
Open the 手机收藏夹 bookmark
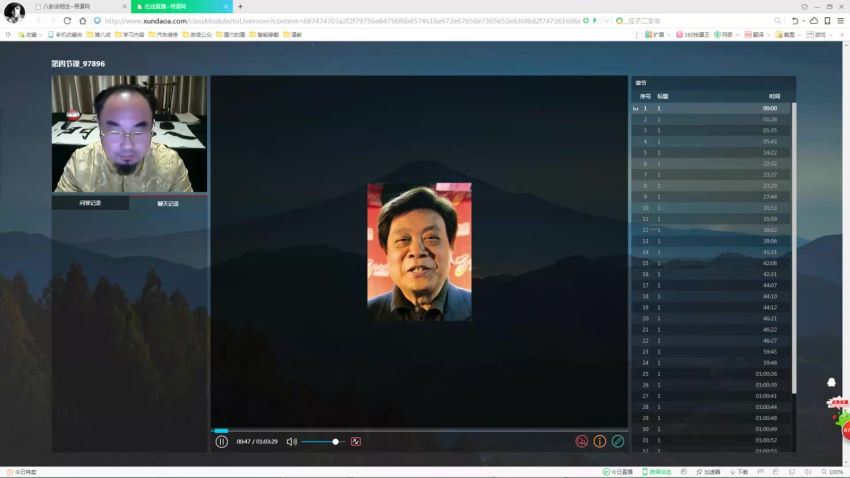(65, 35)
